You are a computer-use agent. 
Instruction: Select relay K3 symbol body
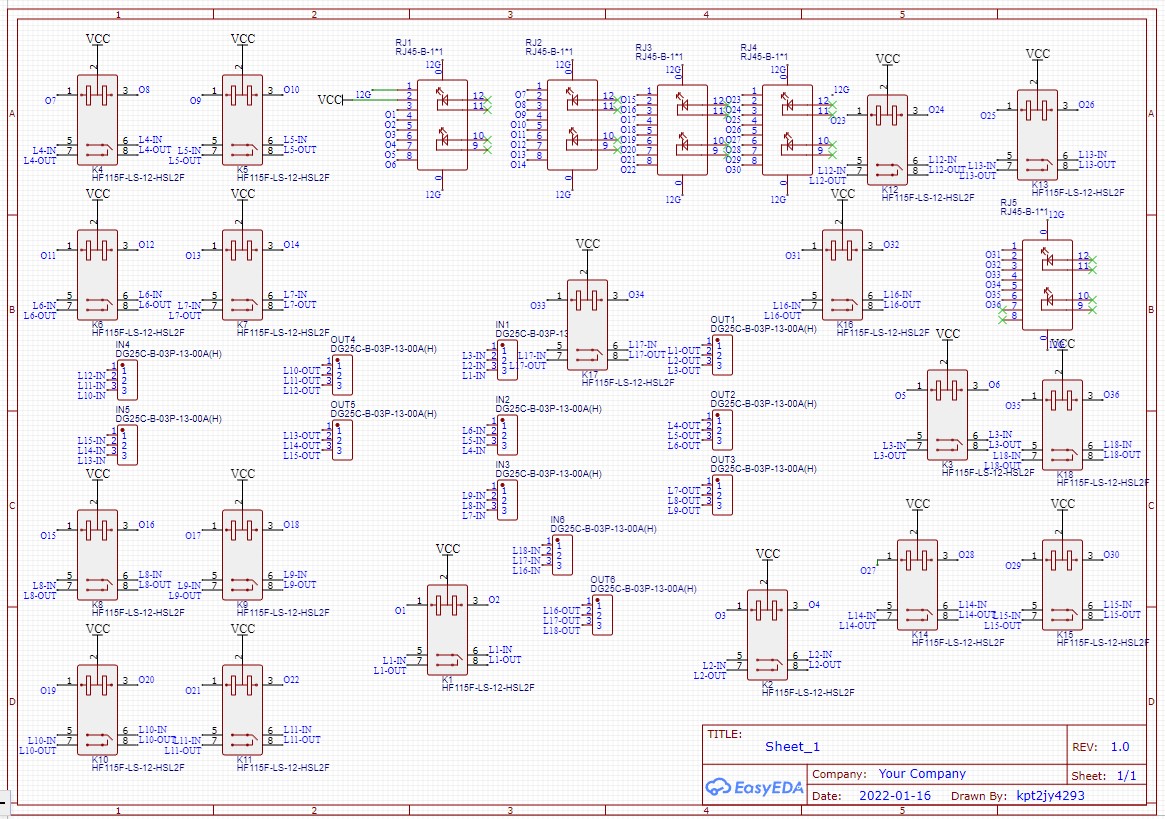(947, 415)
